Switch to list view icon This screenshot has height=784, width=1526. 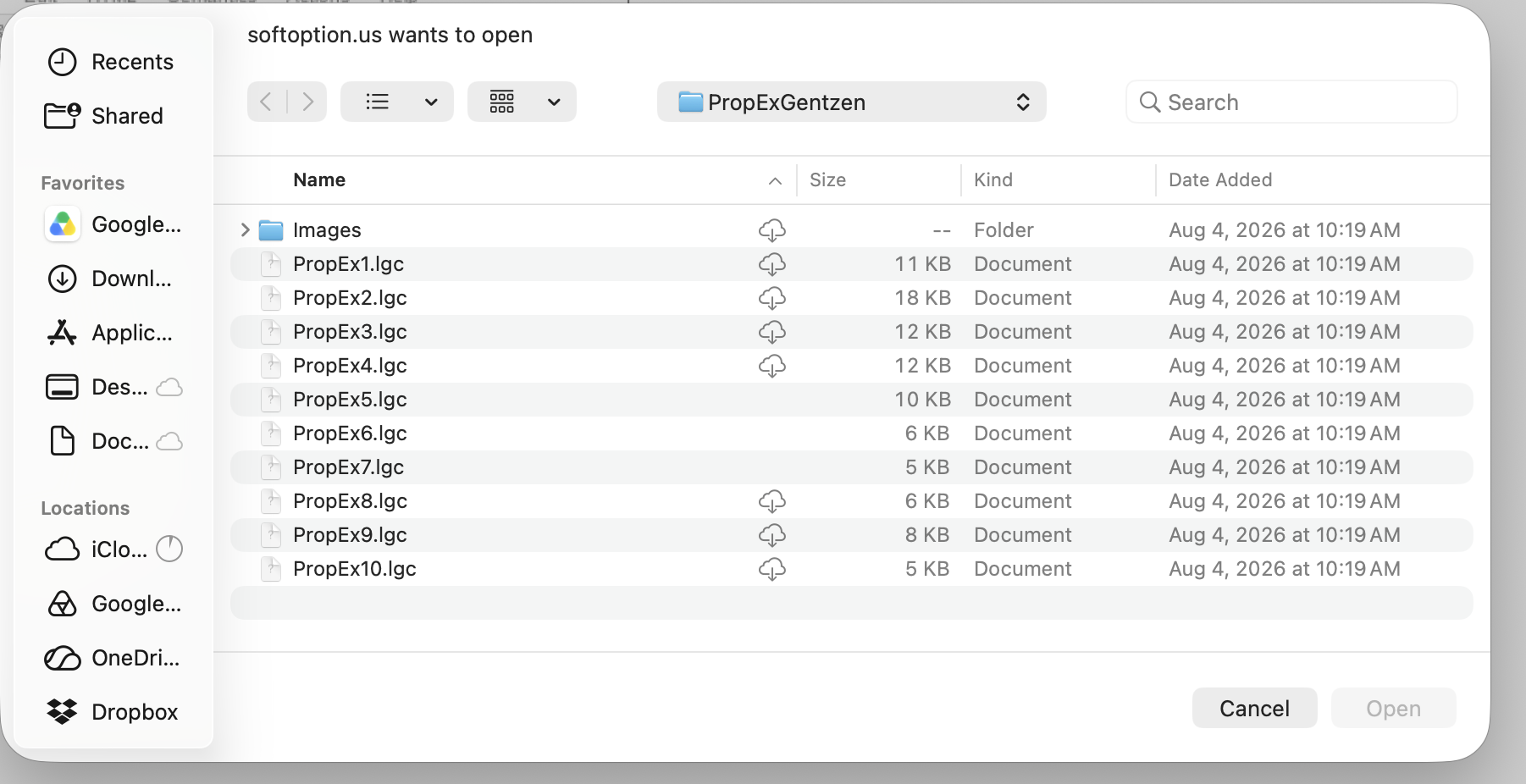(377, 102)
